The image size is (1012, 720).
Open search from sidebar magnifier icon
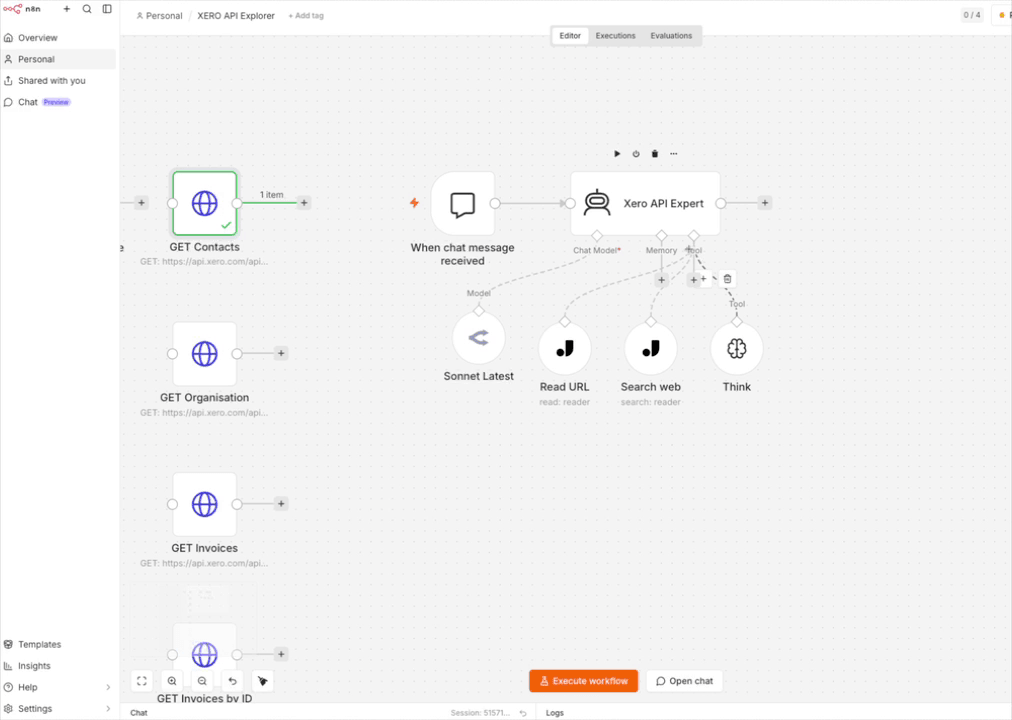click(x=87, y=9)
